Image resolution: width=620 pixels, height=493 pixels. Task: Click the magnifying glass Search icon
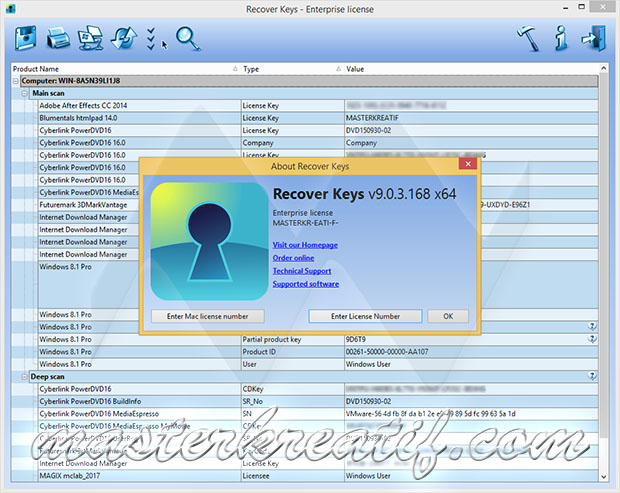click(188, 38)
